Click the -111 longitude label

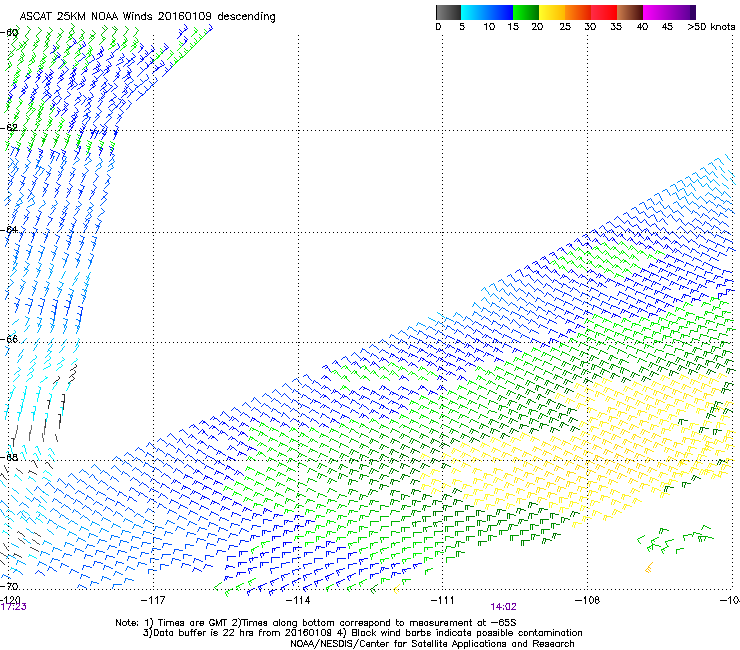(x=443, y=600)
